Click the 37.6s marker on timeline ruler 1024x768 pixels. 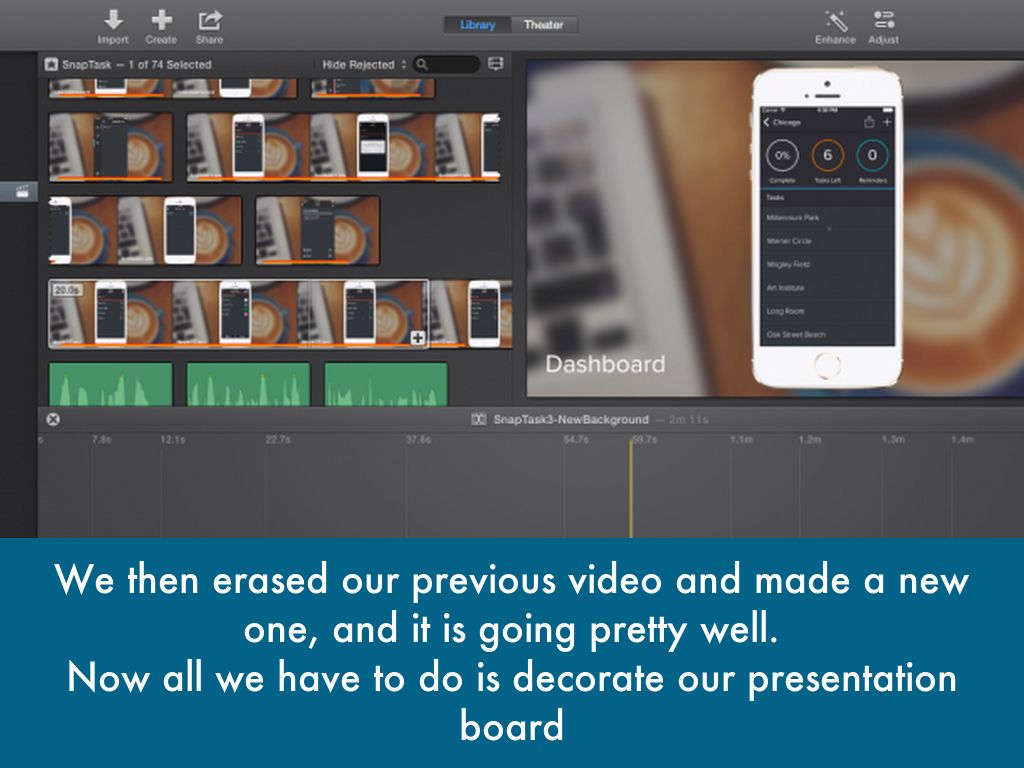[x=418, y=440]
